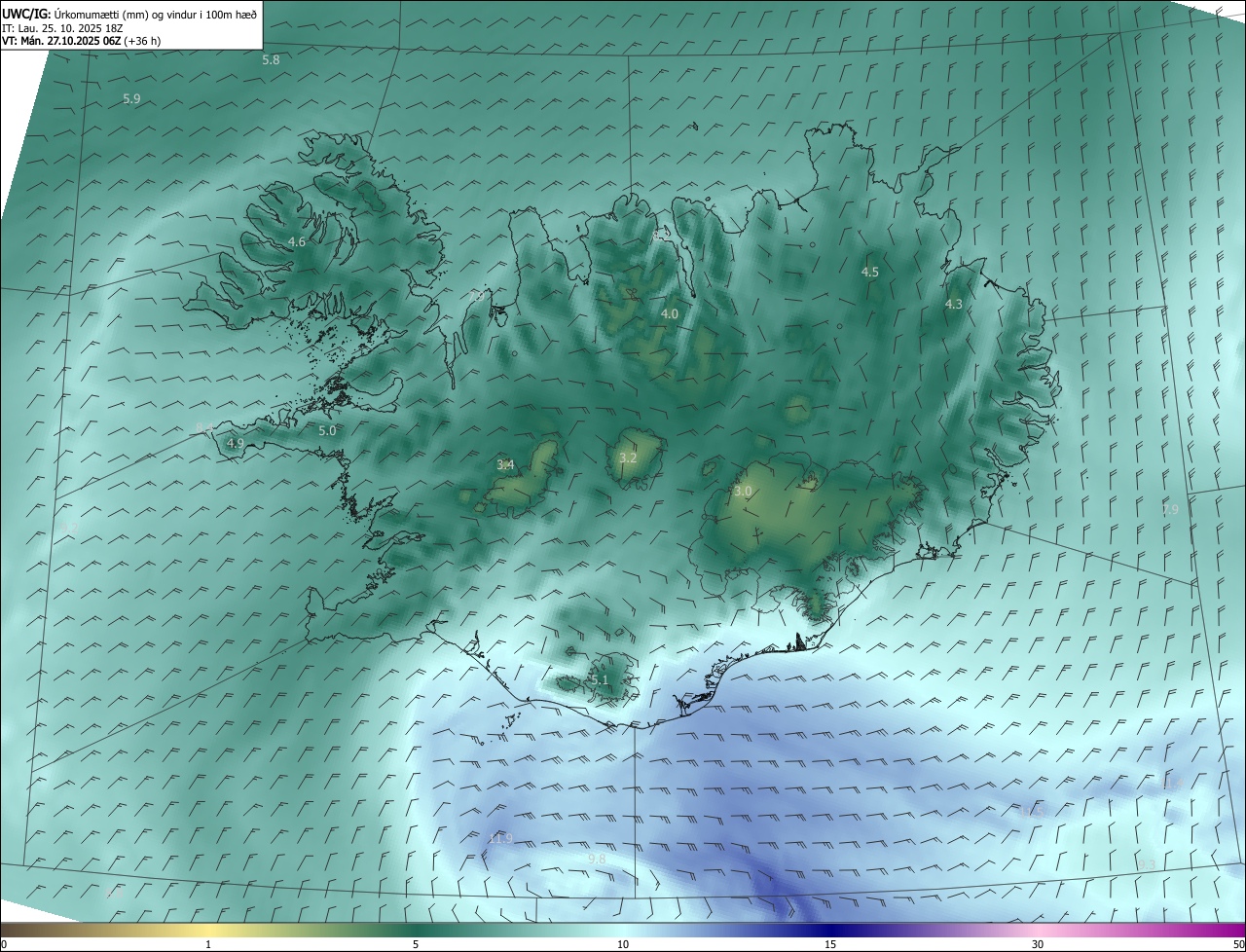Click the legend tick label 0
1246x952 pixels.
pyautogui.click(x=4, y=945)
